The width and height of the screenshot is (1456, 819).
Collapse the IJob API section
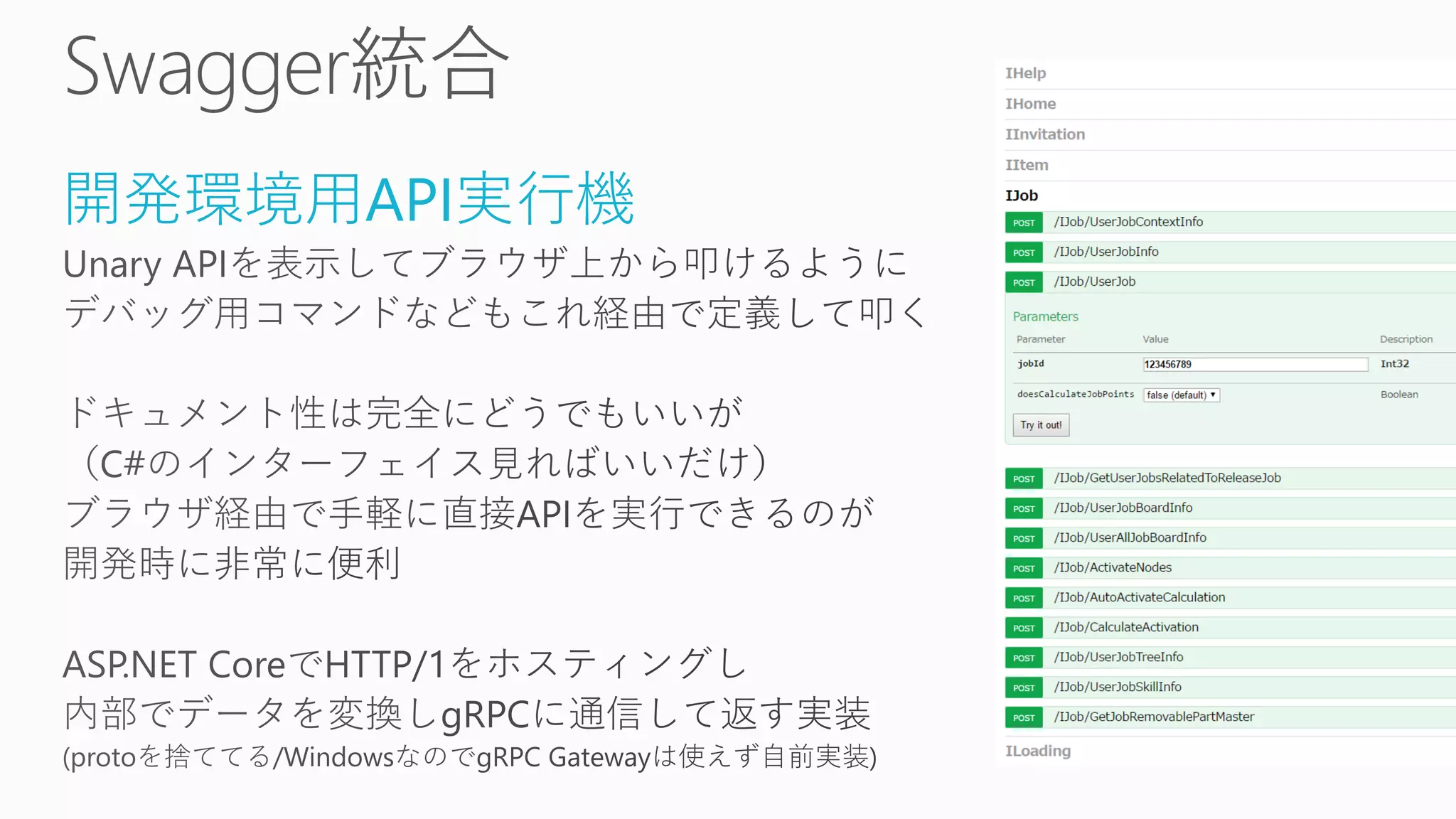pyautogui.click(x=1022, y=196)
